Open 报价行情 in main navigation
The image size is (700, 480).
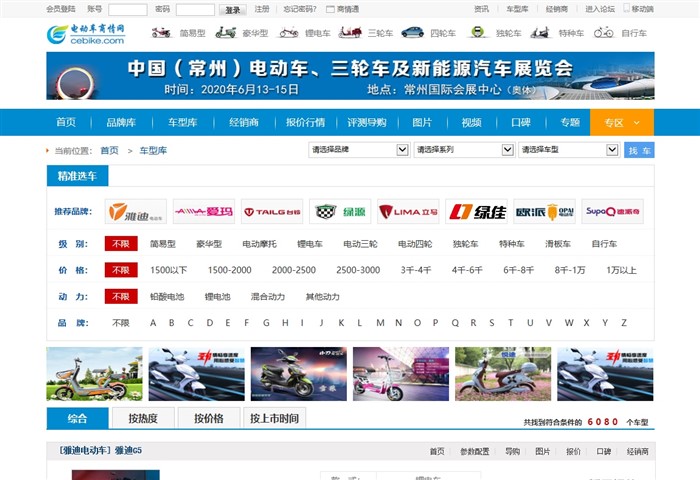pos(305,122)
